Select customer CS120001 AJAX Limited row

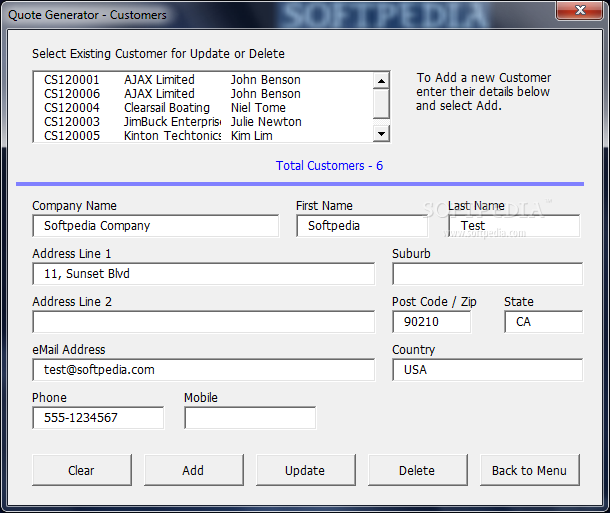172,80
